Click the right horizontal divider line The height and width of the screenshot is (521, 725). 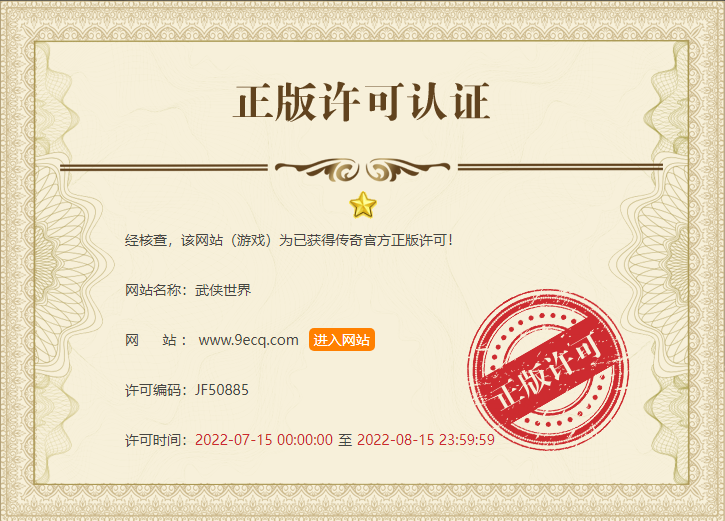pyautogui.click(x=560, y=167)
